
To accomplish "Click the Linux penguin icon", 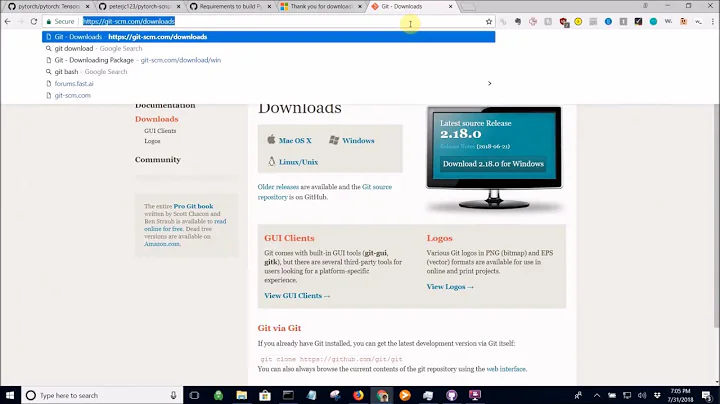I will [271, 161].
